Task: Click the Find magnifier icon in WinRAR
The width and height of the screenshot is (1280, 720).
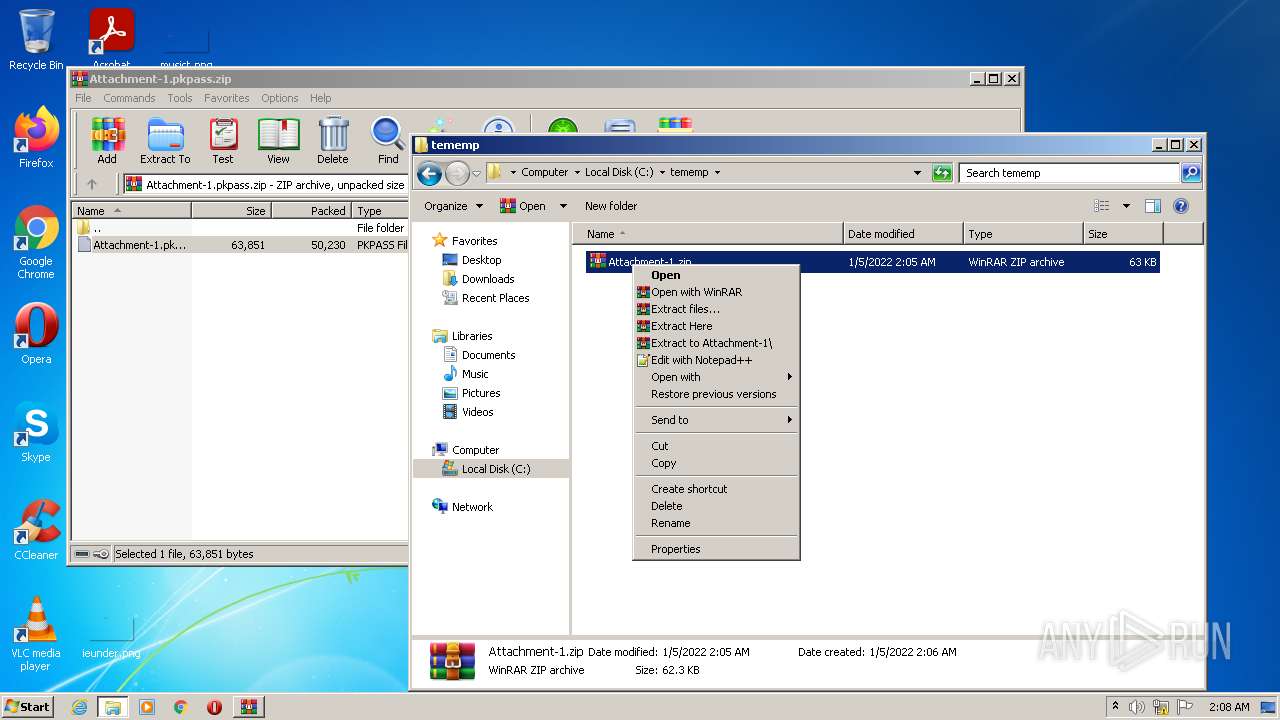Action: (388, 140)
